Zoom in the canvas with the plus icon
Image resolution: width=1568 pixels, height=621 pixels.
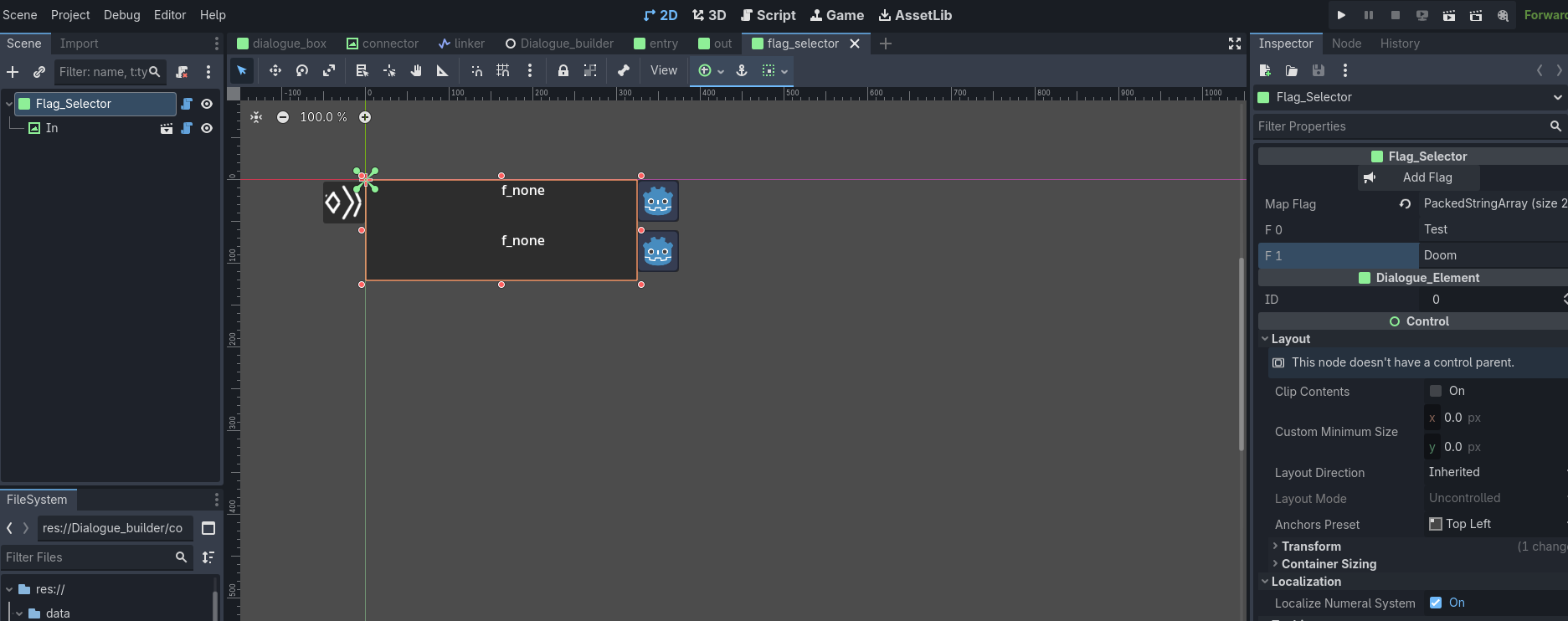tap(365, 117)
